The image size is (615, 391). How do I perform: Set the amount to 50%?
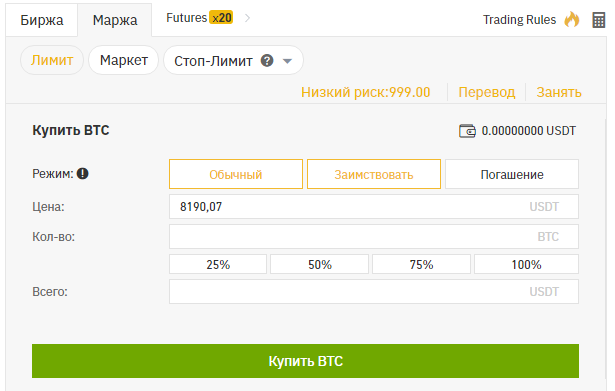click(320, 264)
